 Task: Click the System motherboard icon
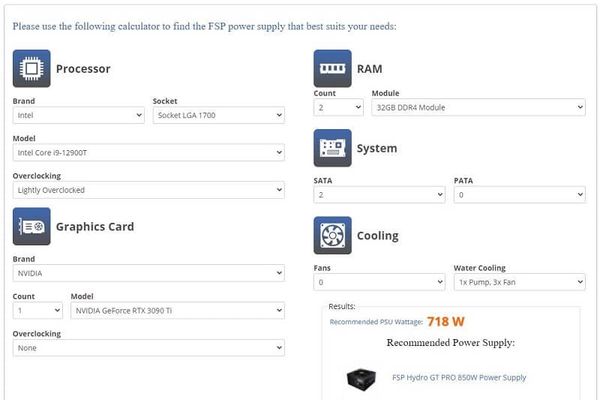coord(332,148)
